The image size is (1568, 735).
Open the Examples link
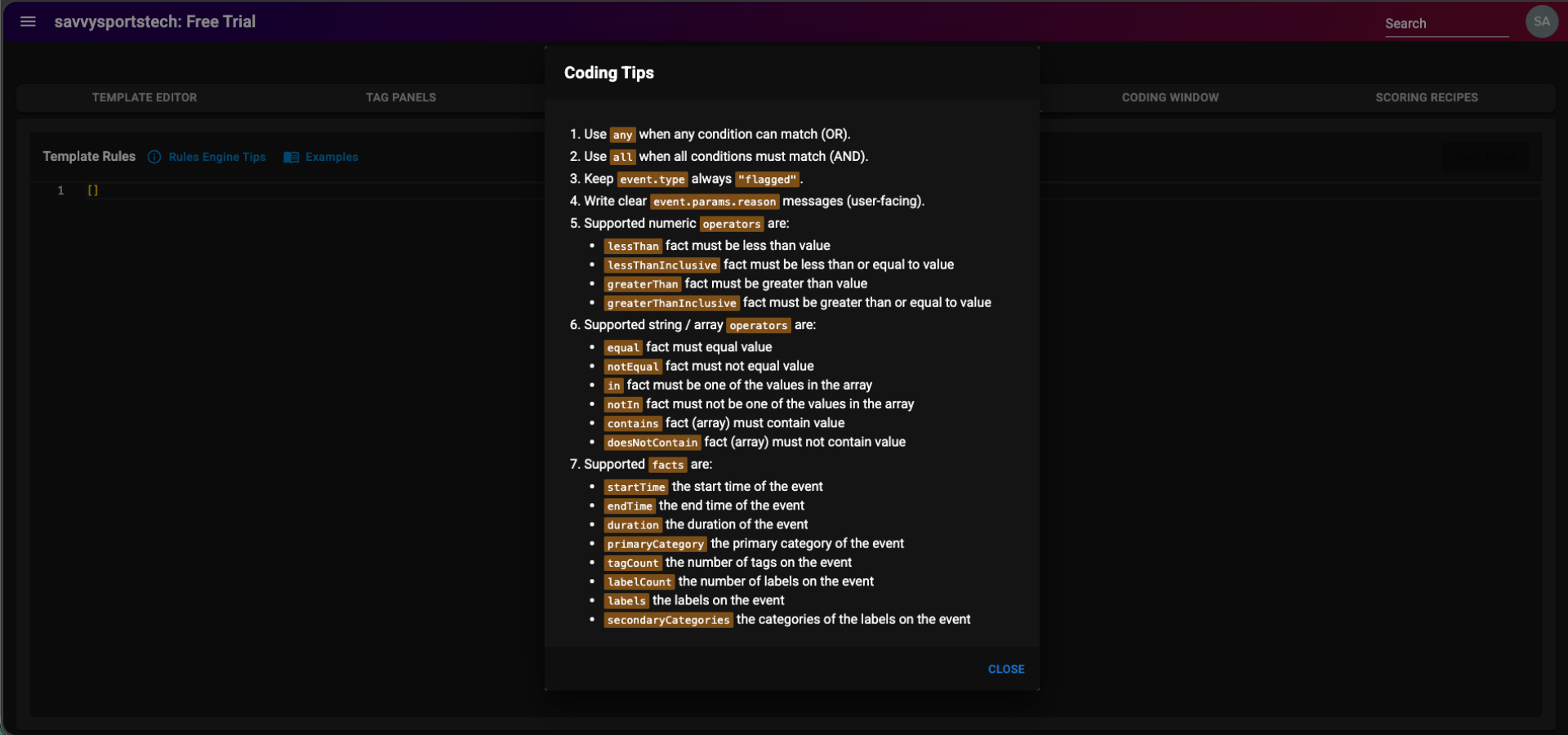pyautogui.click(x=332, y=157)
